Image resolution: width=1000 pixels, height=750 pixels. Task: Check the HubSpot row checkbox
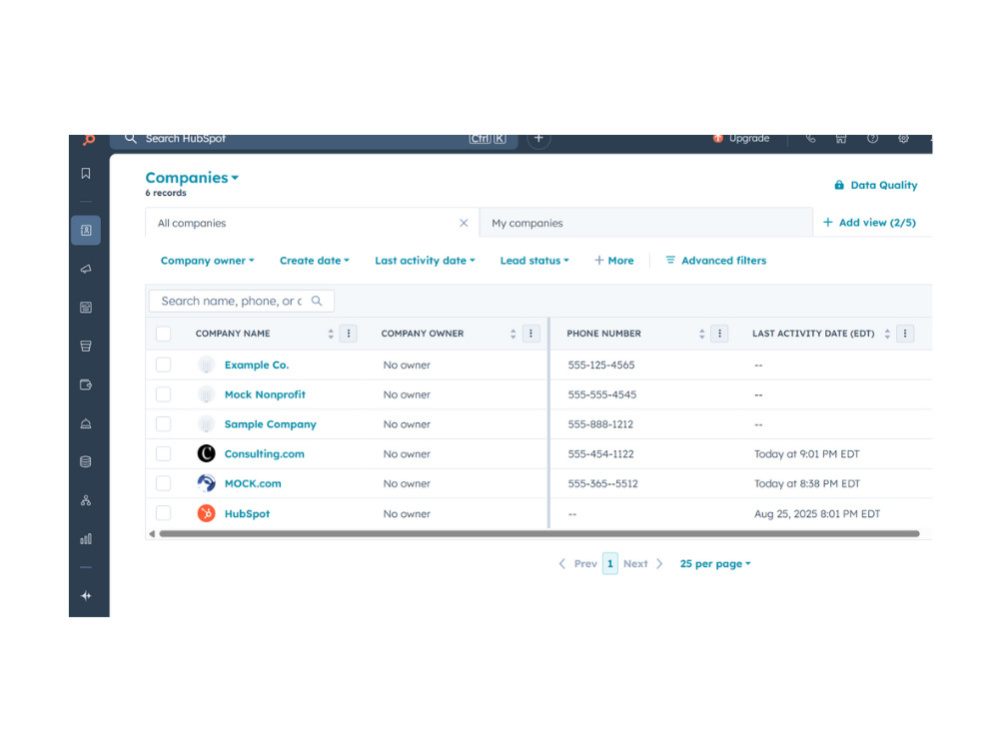(163, 513)
